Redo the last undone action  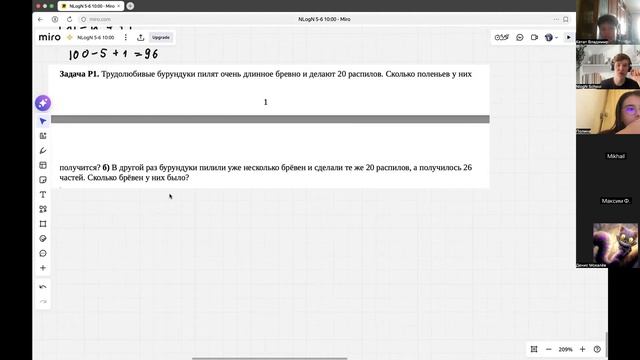pos(43,302)
